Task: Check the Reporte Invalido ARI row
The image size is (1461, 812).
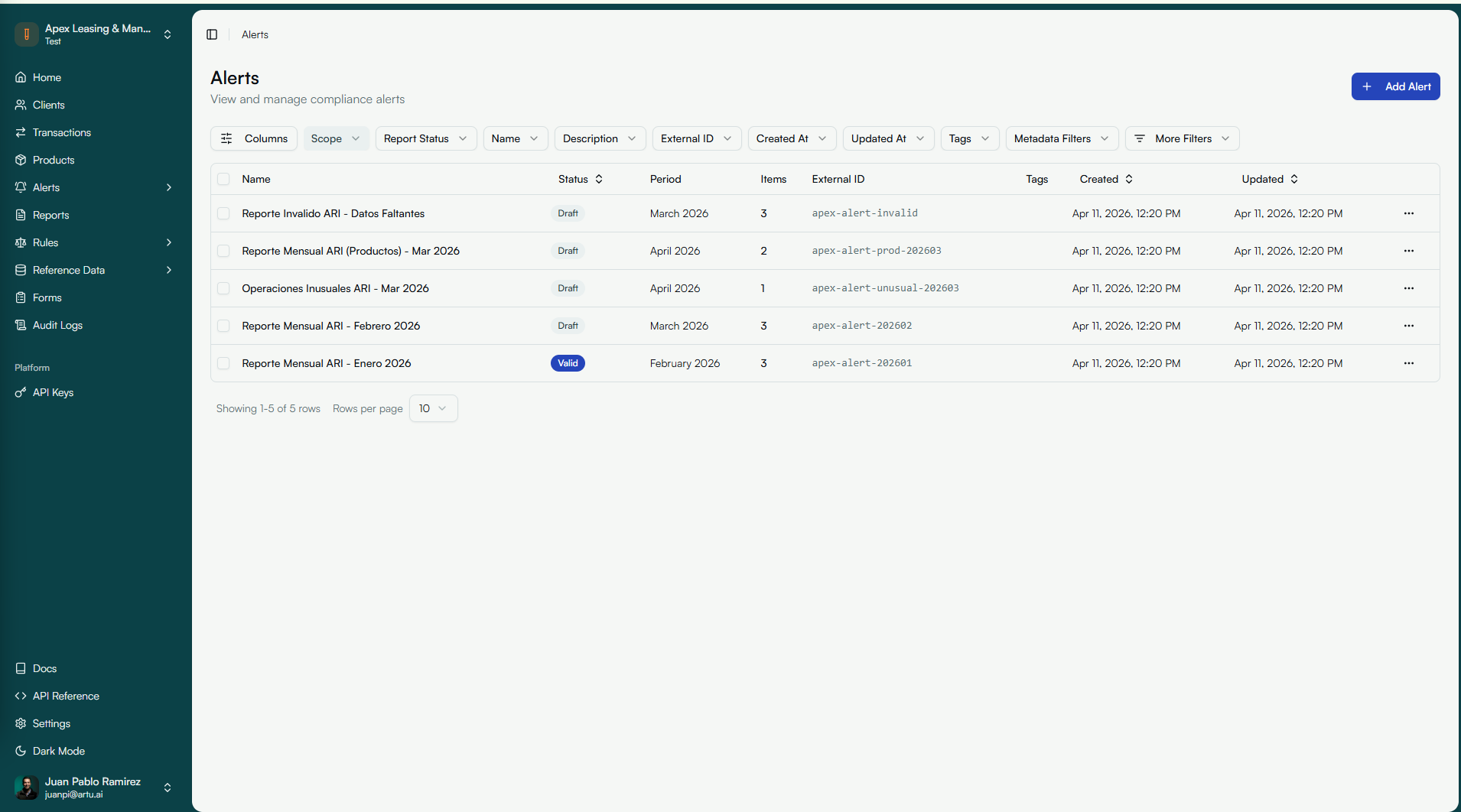Action: tap(223, 213)
